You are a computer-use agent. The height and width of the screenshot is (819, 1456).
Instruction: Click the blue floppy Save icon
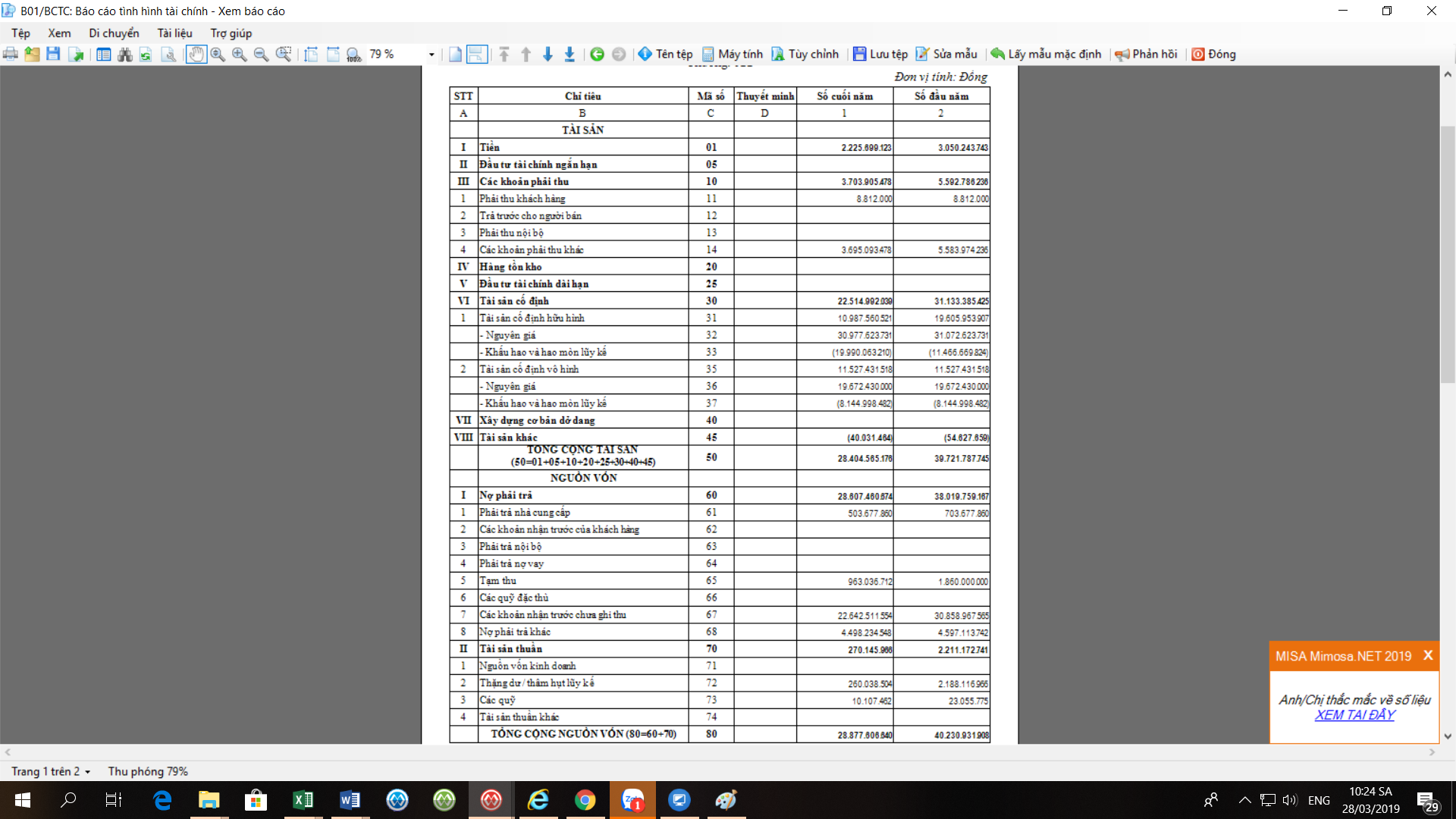click(53, 54)
